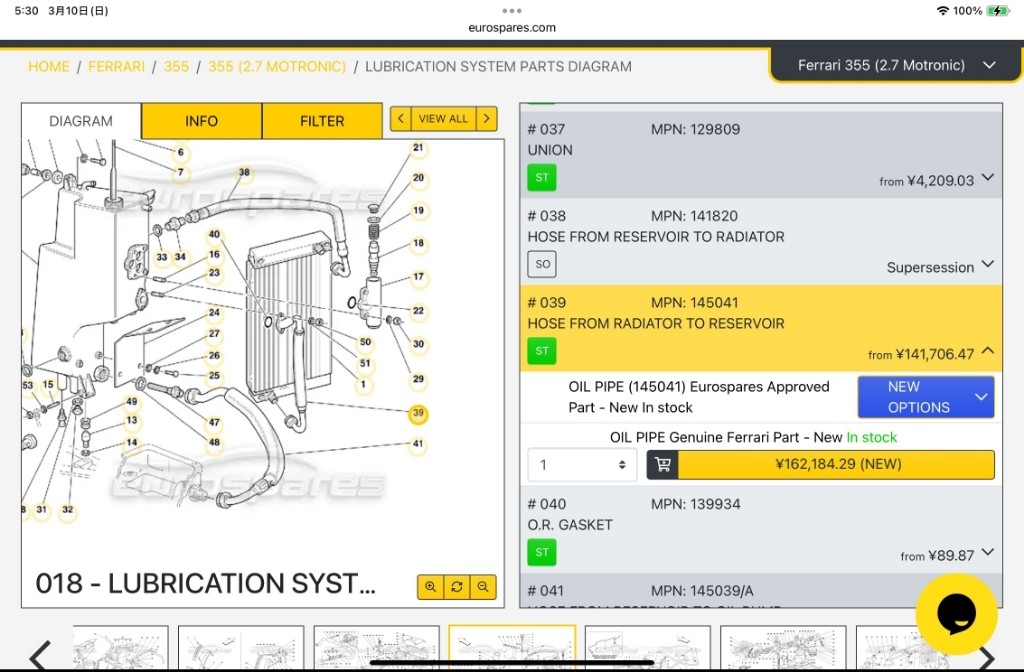Click the ST stock badge for part 037

pos(541,178)
